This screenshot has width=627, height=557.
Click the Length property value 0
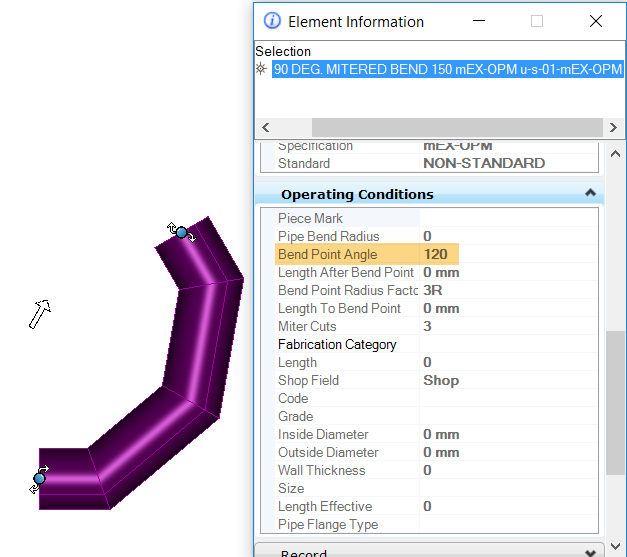(427, 362)
